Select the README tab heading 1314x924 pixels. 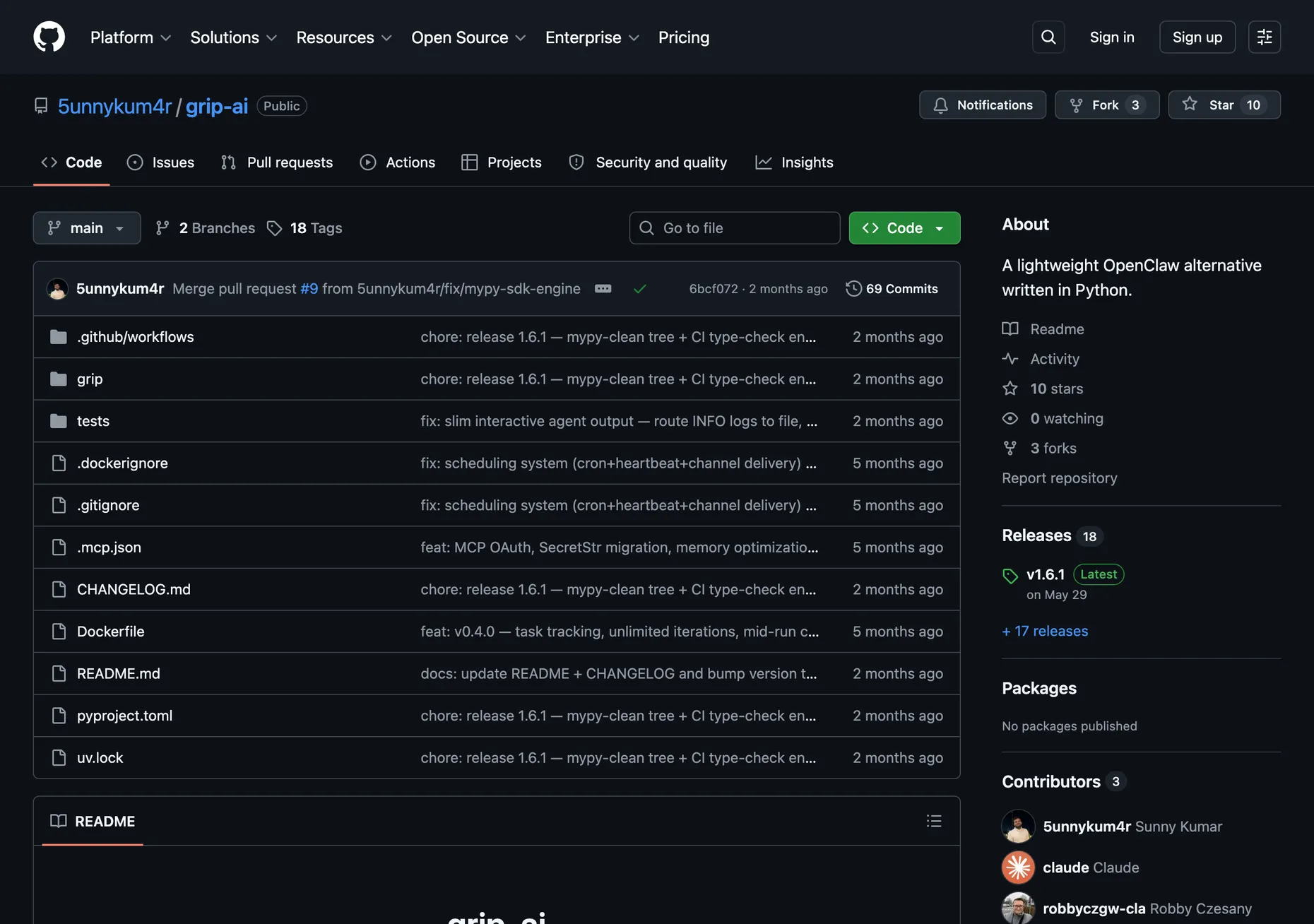93,821
